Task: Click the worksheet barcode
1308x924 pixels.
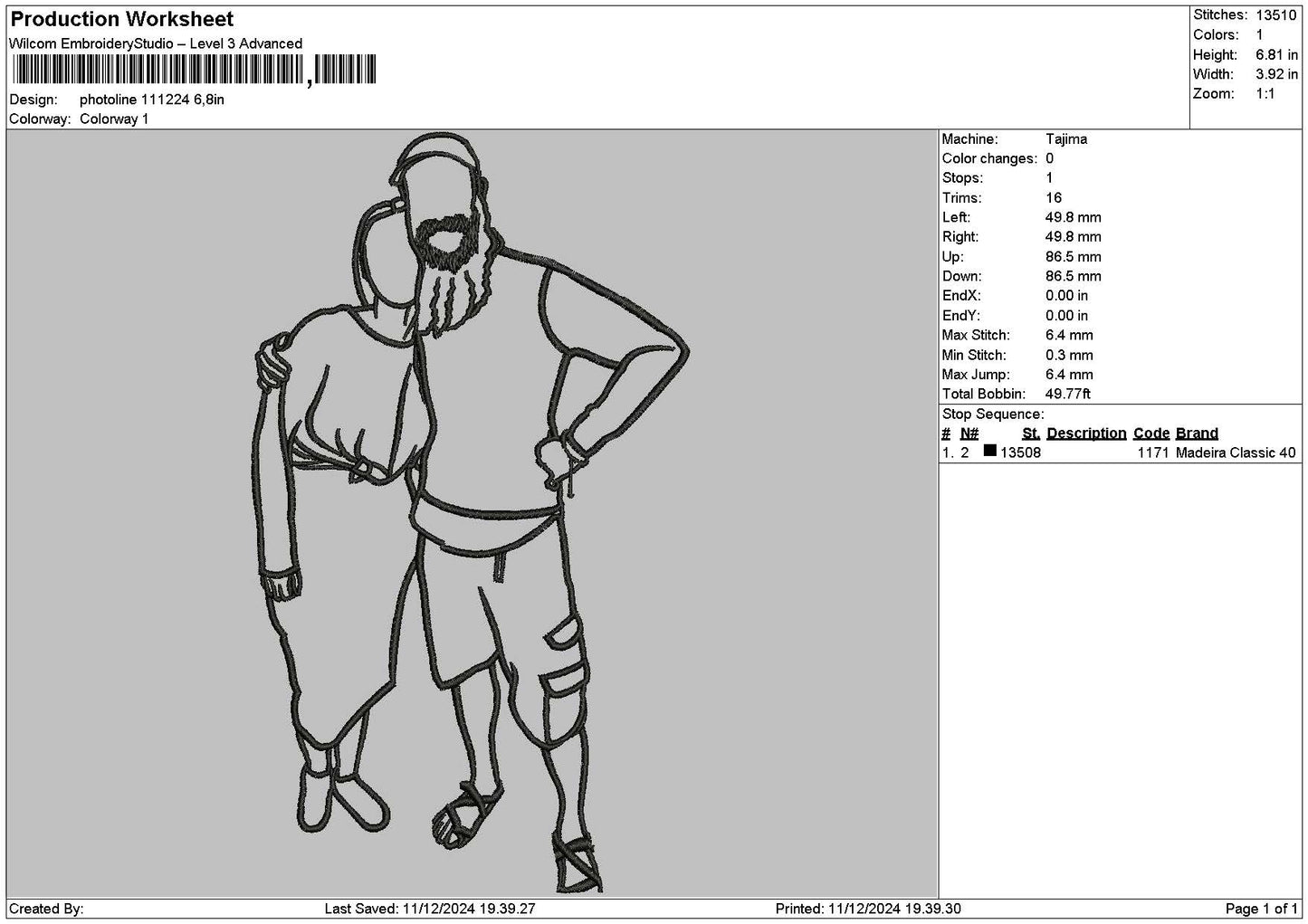Action: tap(193, 70)
